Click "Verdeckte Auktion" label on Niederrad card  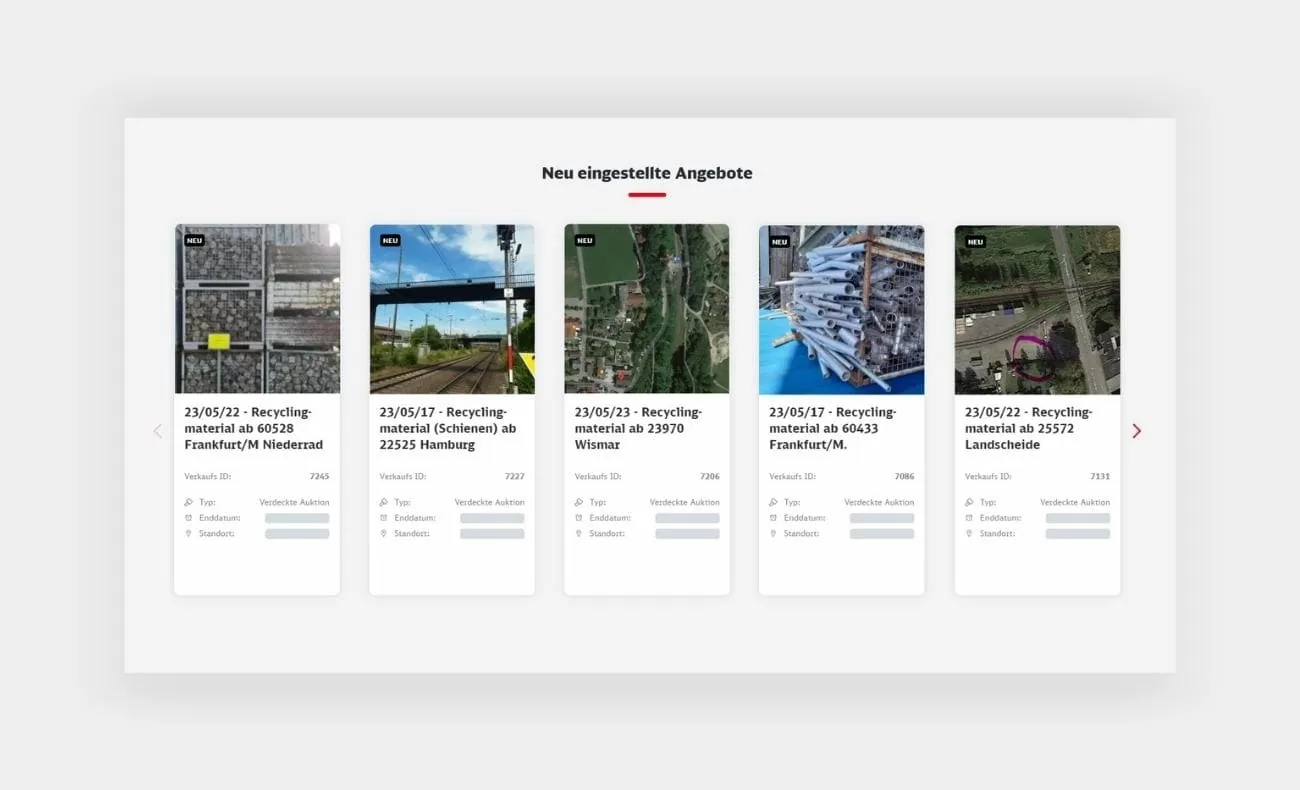tap(294, 502)
